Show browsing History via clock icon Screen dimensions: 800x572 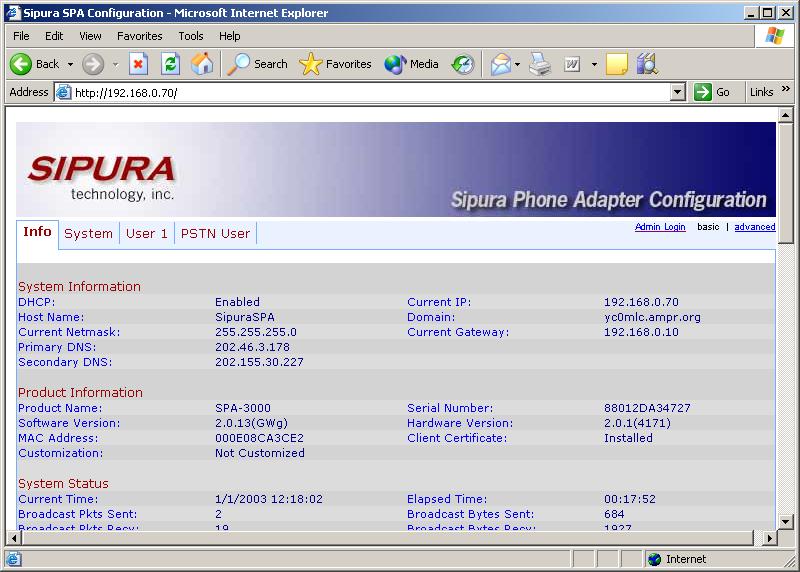[462, 64]
